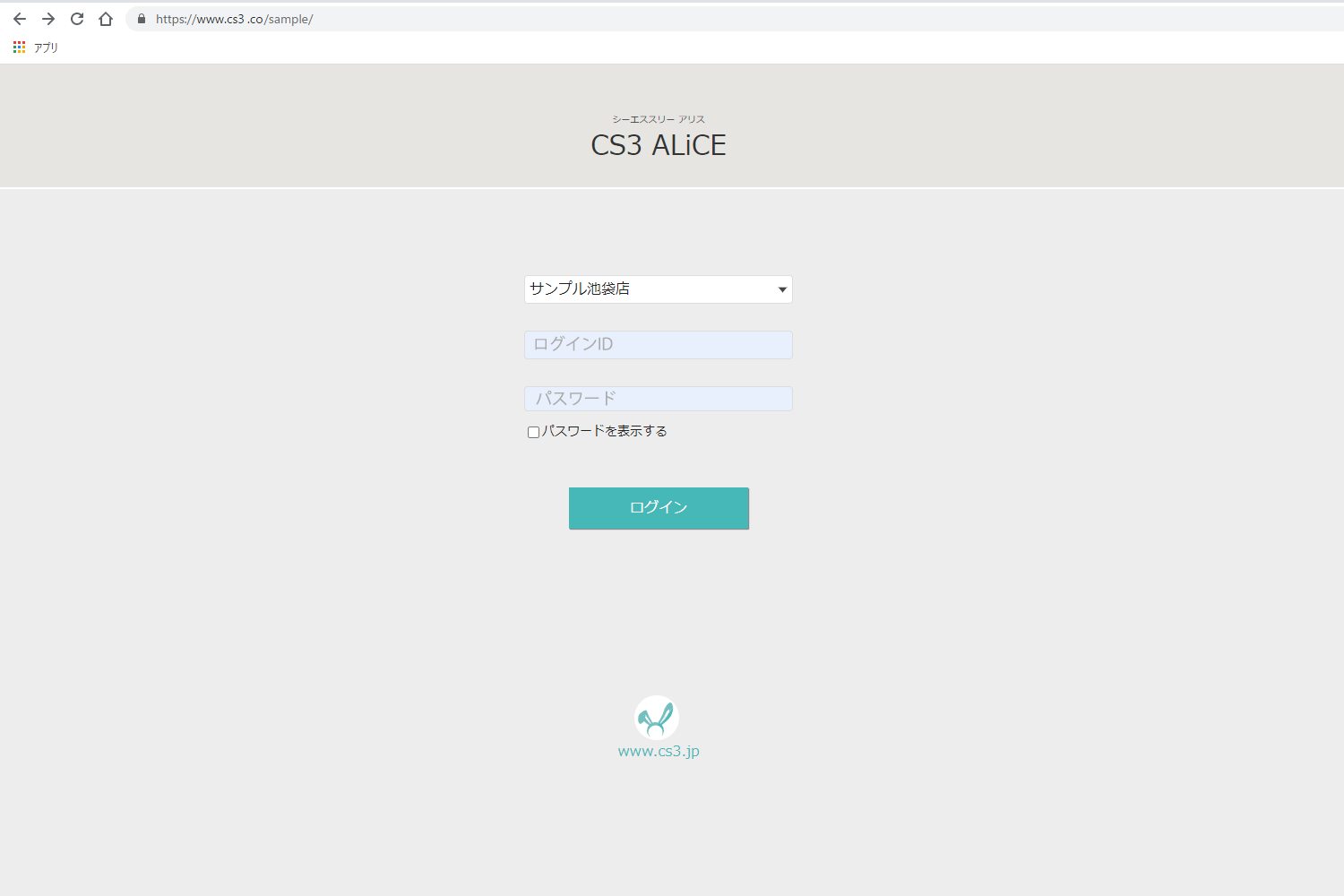Click the ログイン button
Screen dimensions: 1344x896
pos(659,508)
